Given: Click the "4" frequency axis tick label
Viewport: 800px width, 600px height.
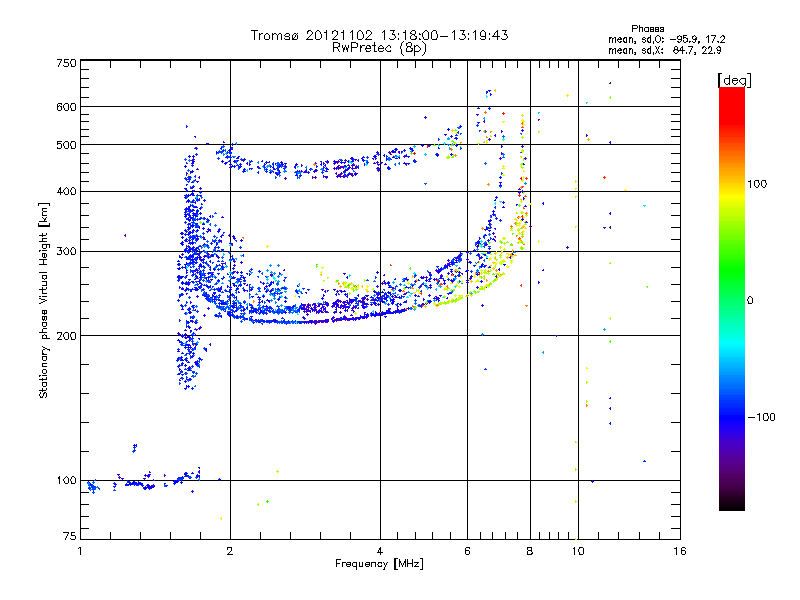Looking at the screenshot, I should (x=380, y=551).
